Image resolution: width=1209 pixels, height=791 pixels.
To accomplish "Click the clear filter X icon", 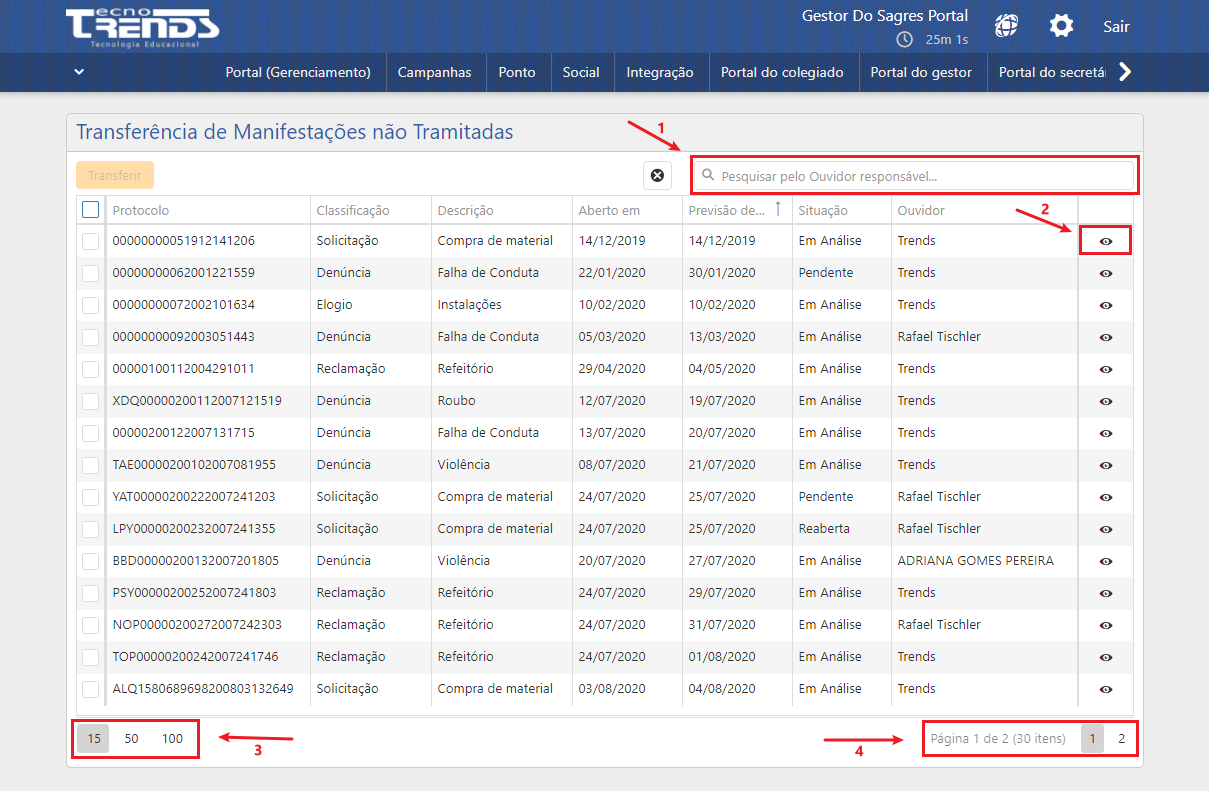I will coord(657,176).
